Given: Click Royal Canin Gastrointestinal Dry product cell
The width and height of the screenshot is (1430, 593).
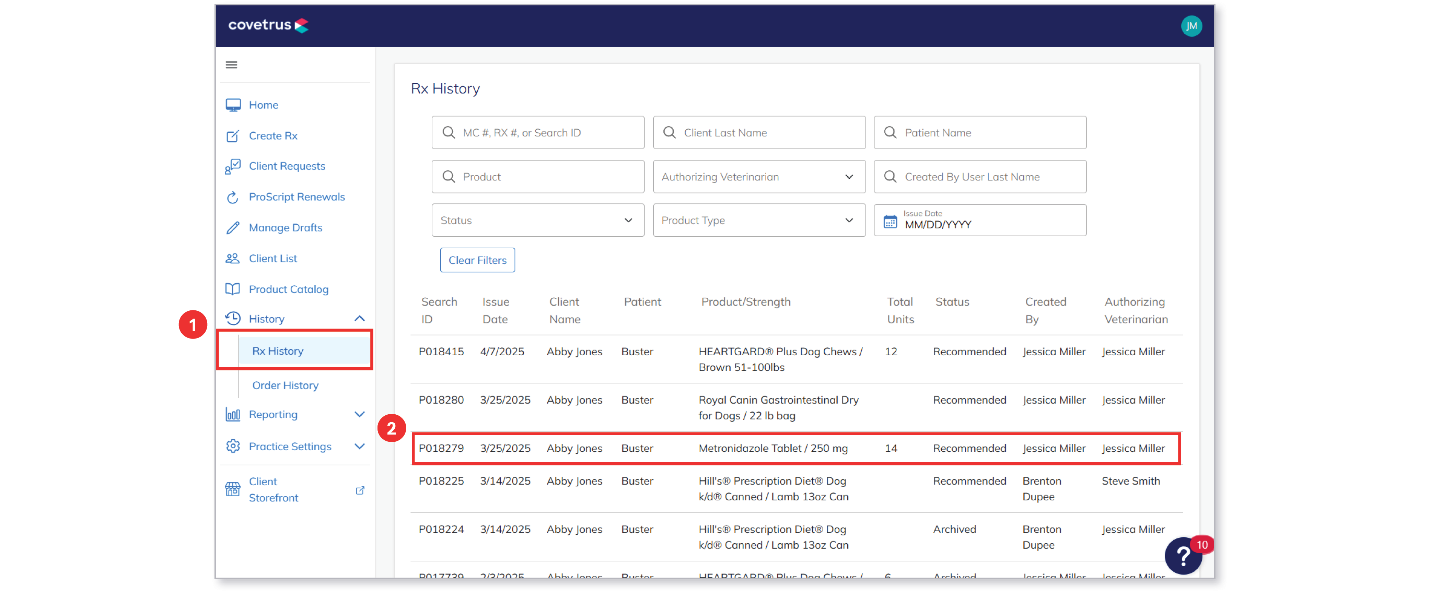Looking at the screenshot, I should (779, 408).
